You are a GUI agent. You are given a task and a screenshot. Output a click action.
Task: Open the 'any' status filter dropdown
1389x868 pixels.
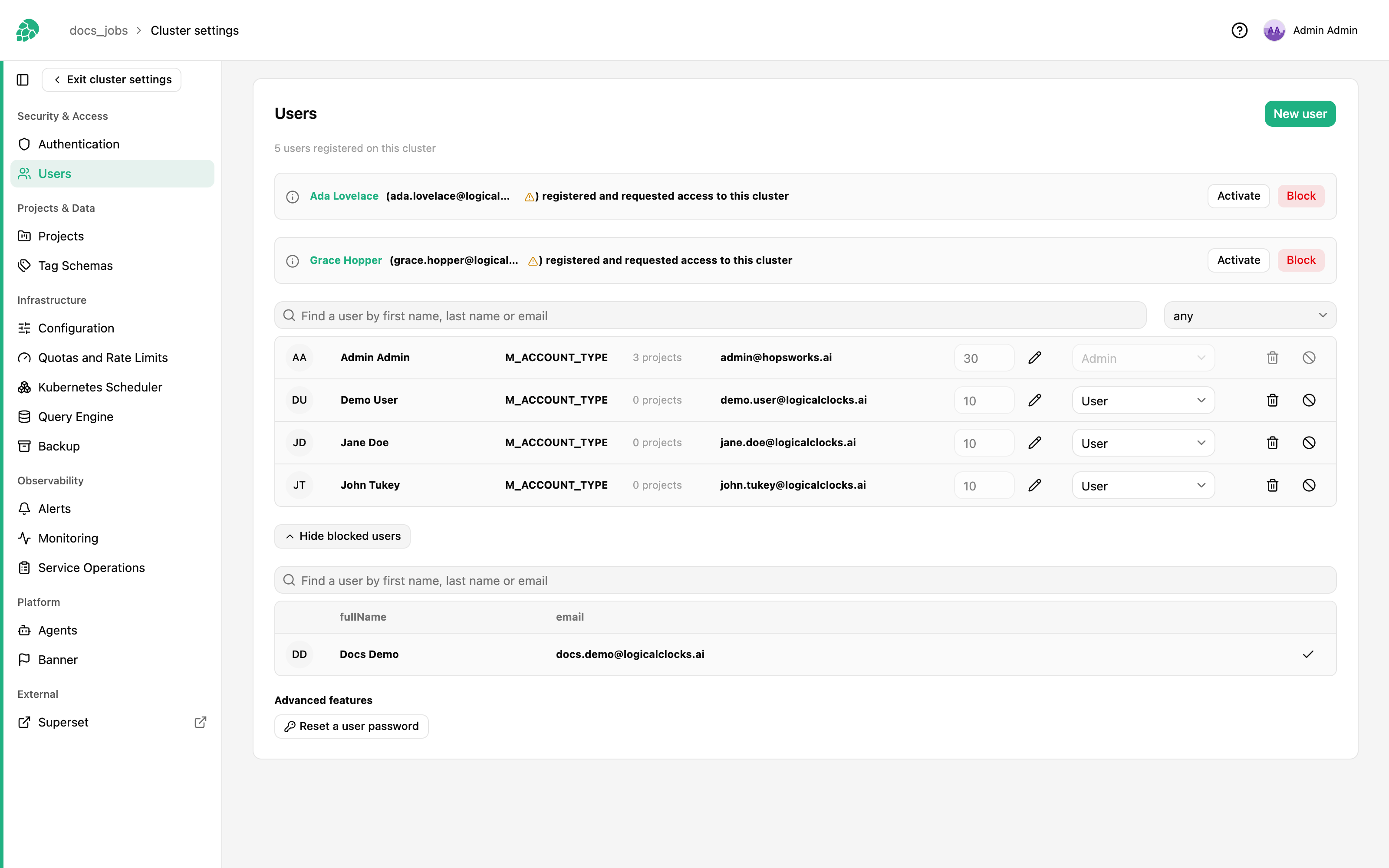coord(1250,316)
